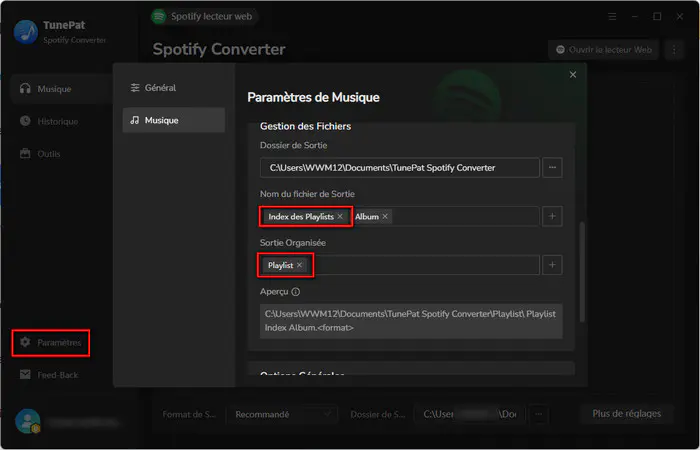Open the hamburger menu in title bar
The image size is (700, 450).
tap(612, 17)
